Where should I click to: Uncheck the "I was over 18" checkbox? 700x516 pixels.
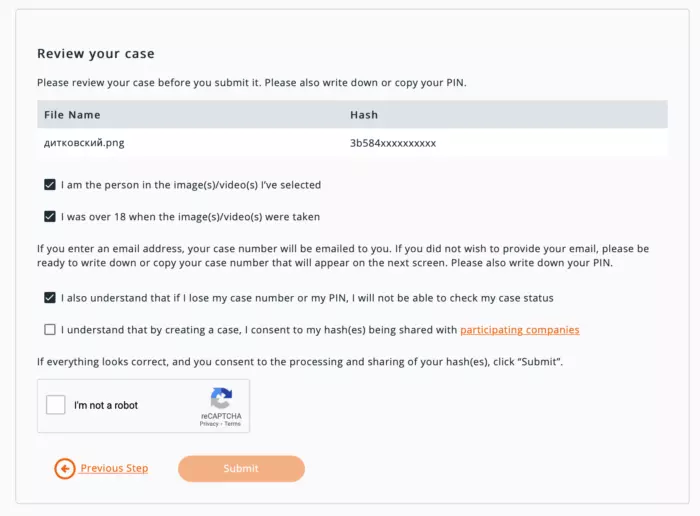tap(50, 216)
